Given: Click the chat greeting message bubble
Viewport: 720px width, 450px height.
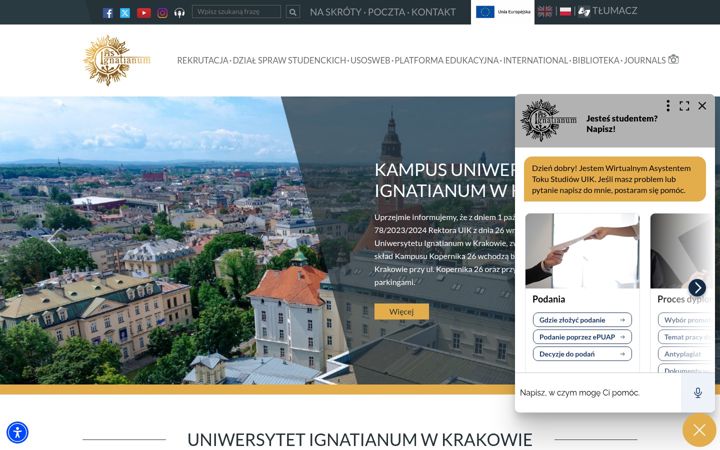Looking at the screenshot, I should pos(615,179).
